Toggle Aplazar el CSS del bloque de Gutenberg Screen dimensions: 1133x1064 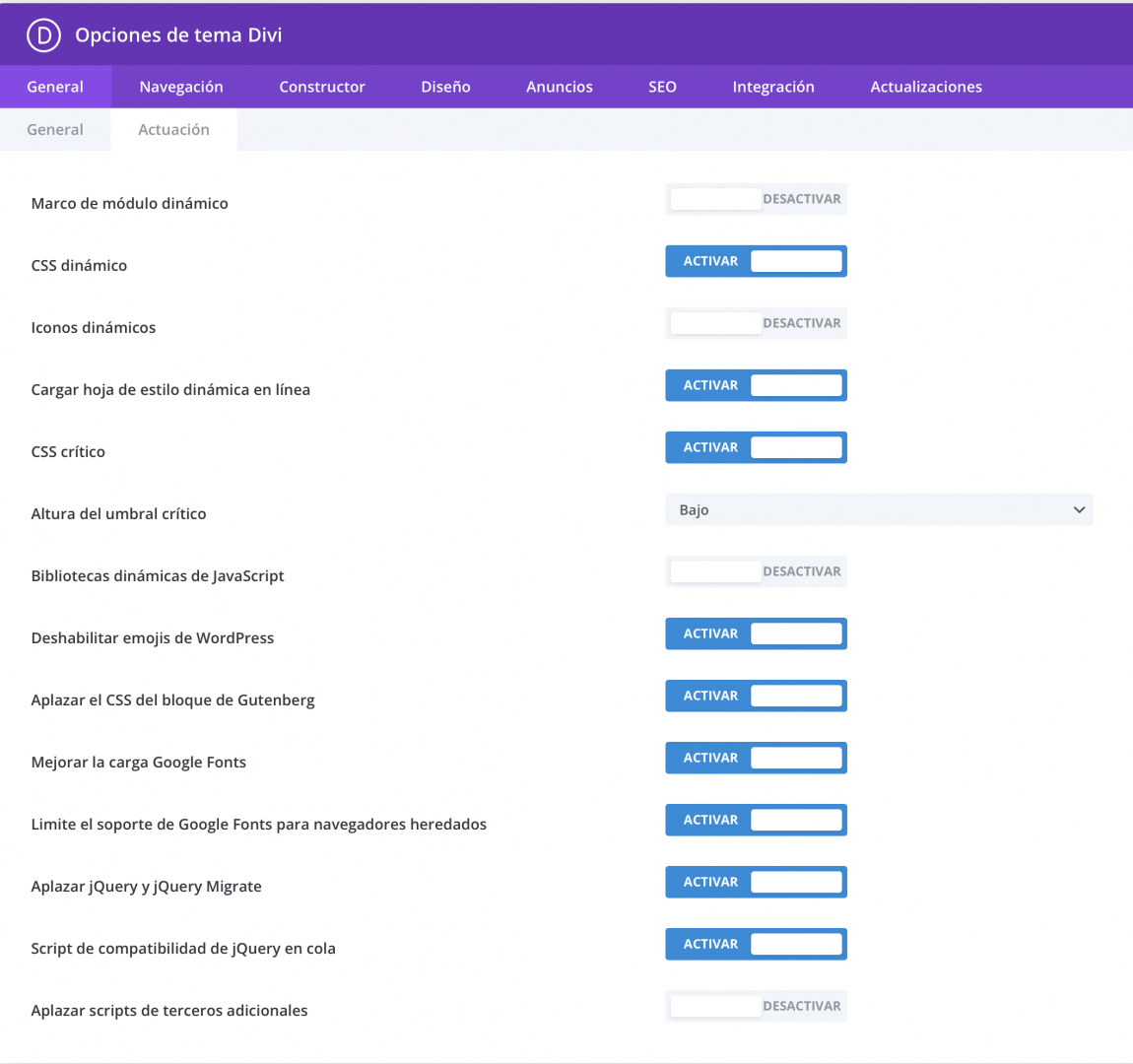click(x=756, y=697)
